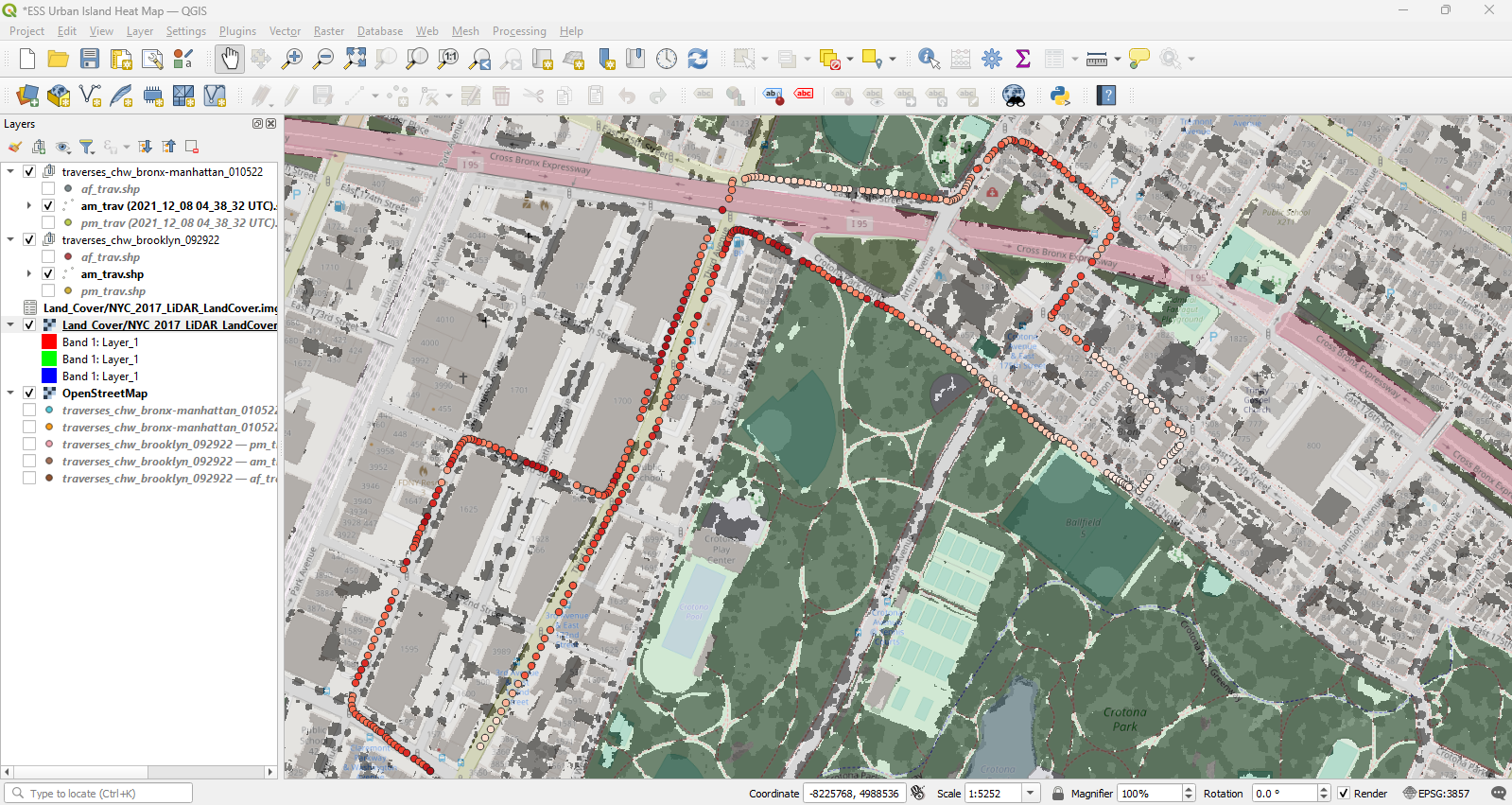Click the Refresh map icon
The width and height of the screenshot is (1512, 805).
coord(698,59)
